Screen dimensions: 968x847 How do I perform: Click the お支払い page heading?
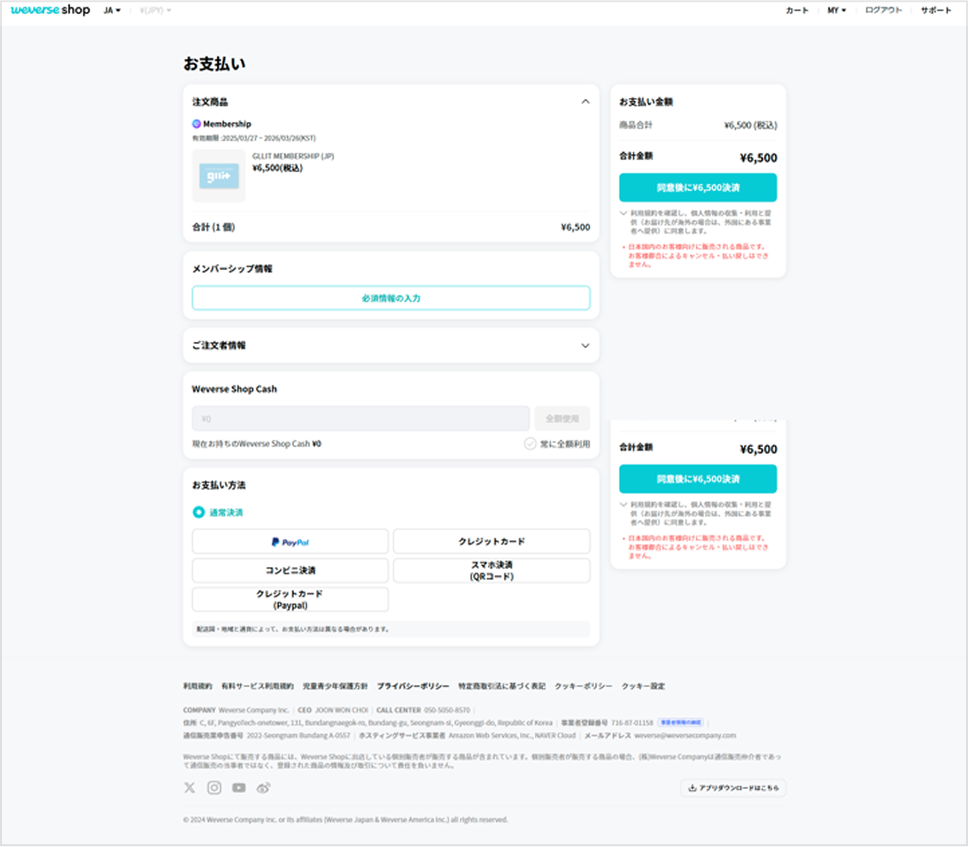(x=214, y=64)
